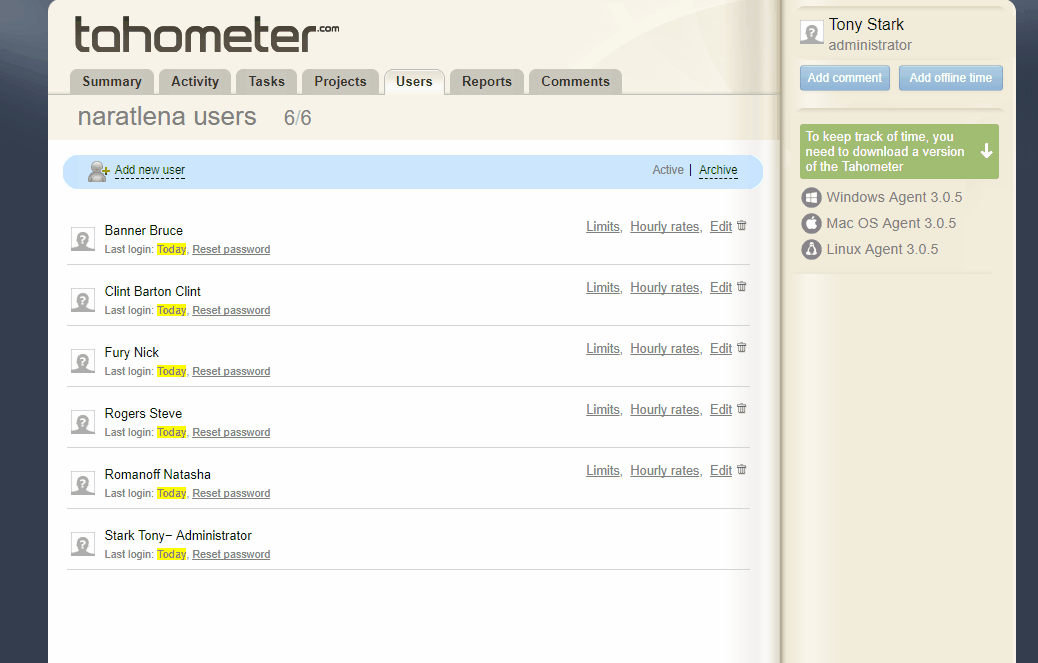This screenshot has width=1038, height=663.
Task: Open the Summary tab
Action: tap(112, 81)
